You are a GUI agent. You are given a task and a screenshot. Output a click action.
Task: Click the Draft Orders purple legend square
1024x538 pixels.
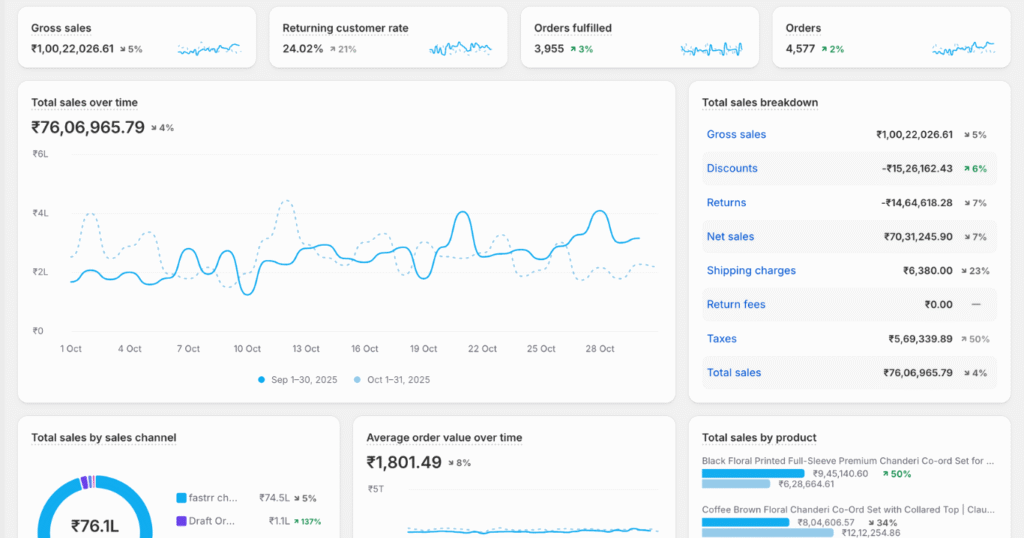(x=181, y=521)
